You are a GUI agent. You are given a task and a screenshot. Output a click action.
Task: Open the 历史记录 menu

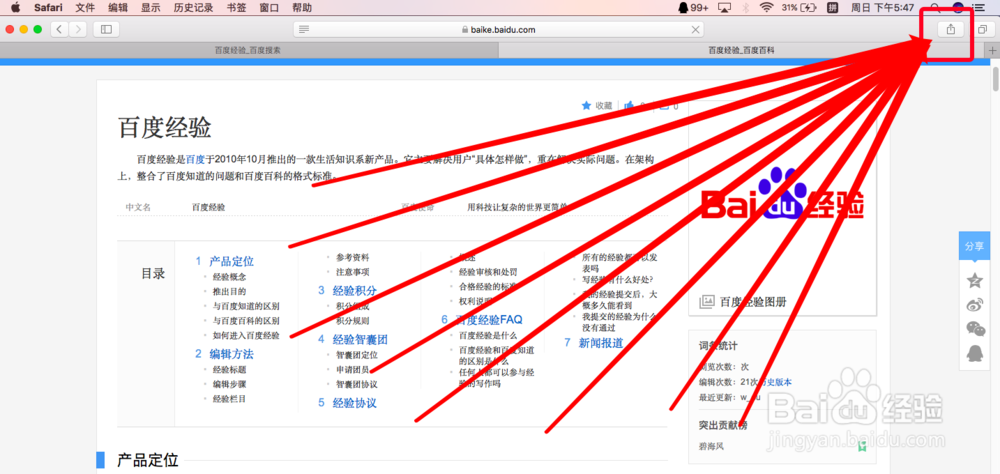pyautogui.click(x=193, y=8)
